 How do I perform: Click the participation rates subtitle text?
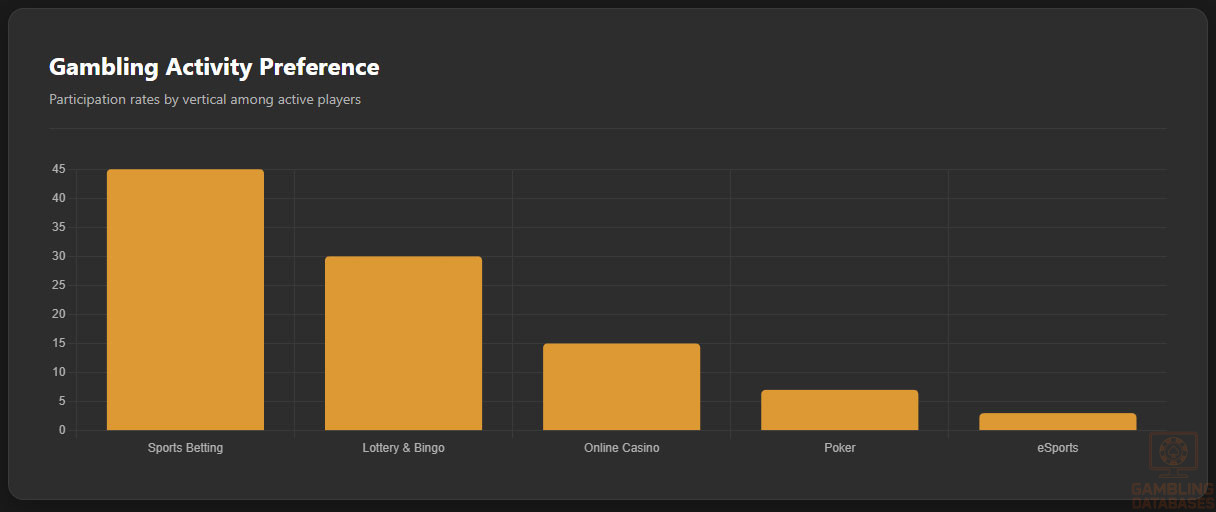(x=205, y=99)
